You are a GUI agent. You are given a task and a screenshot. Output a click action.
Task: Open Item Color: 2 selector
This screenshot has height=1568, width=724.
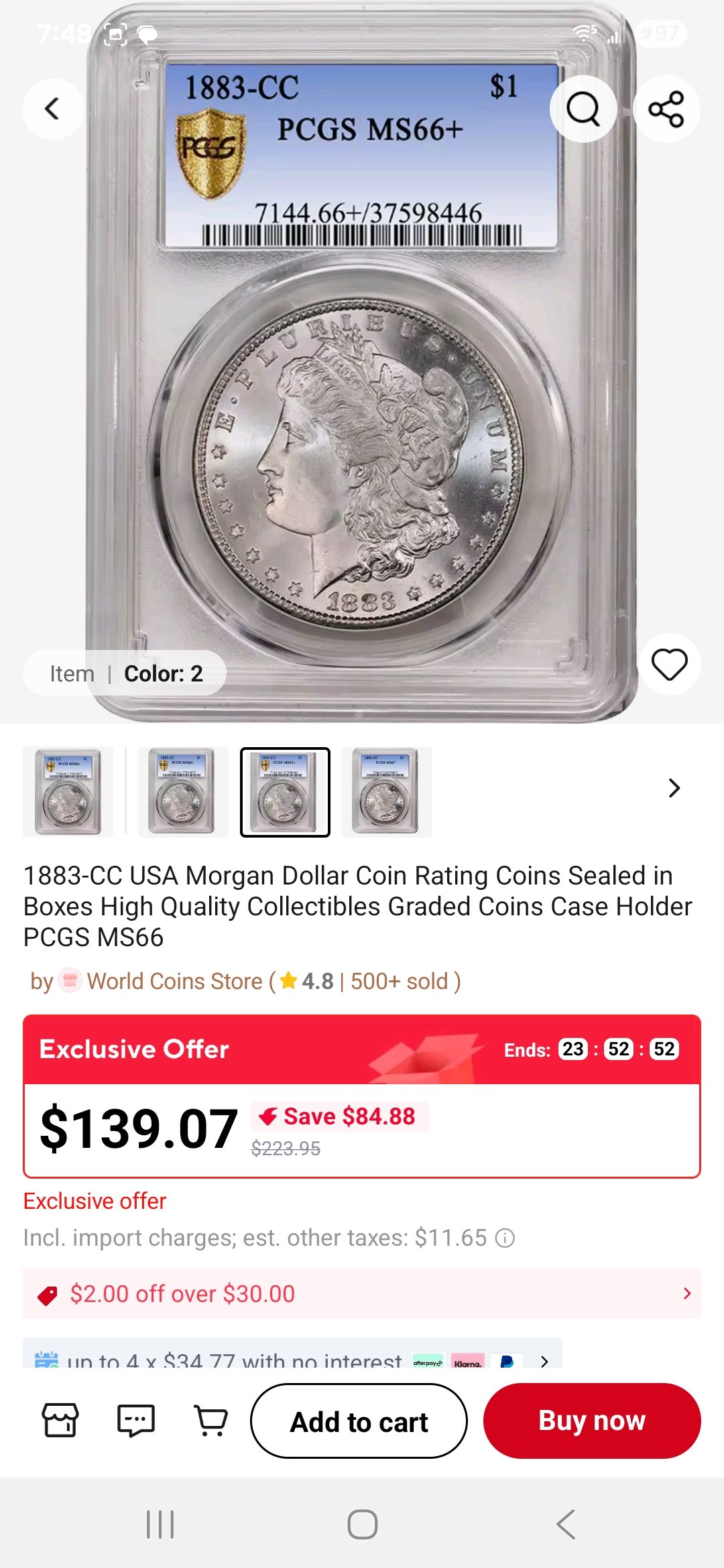(125, 673)
